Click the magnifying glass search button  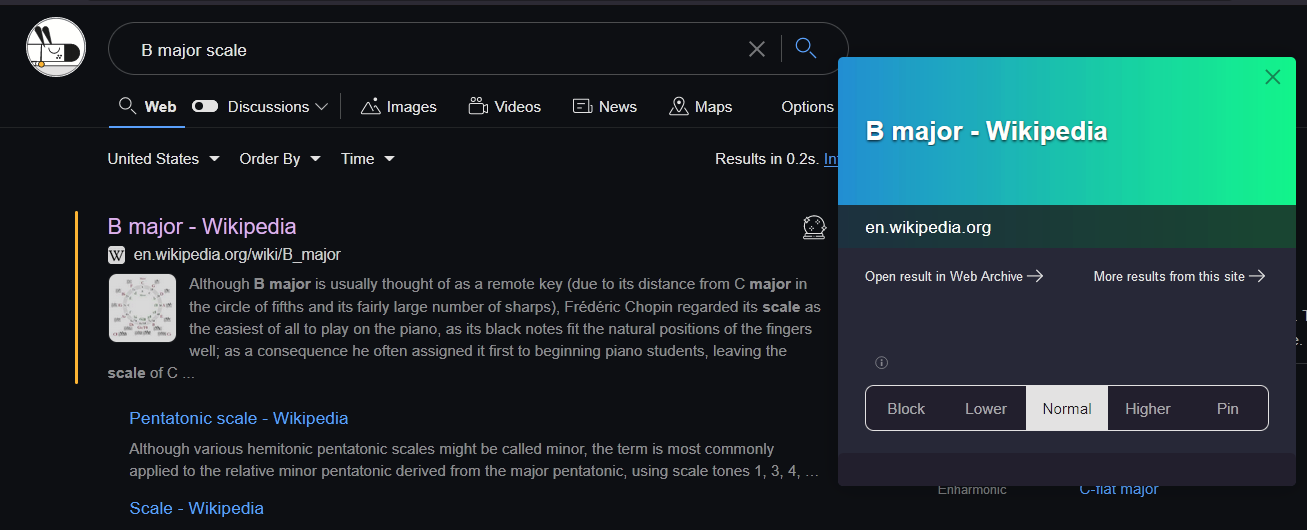coord(805,48)
